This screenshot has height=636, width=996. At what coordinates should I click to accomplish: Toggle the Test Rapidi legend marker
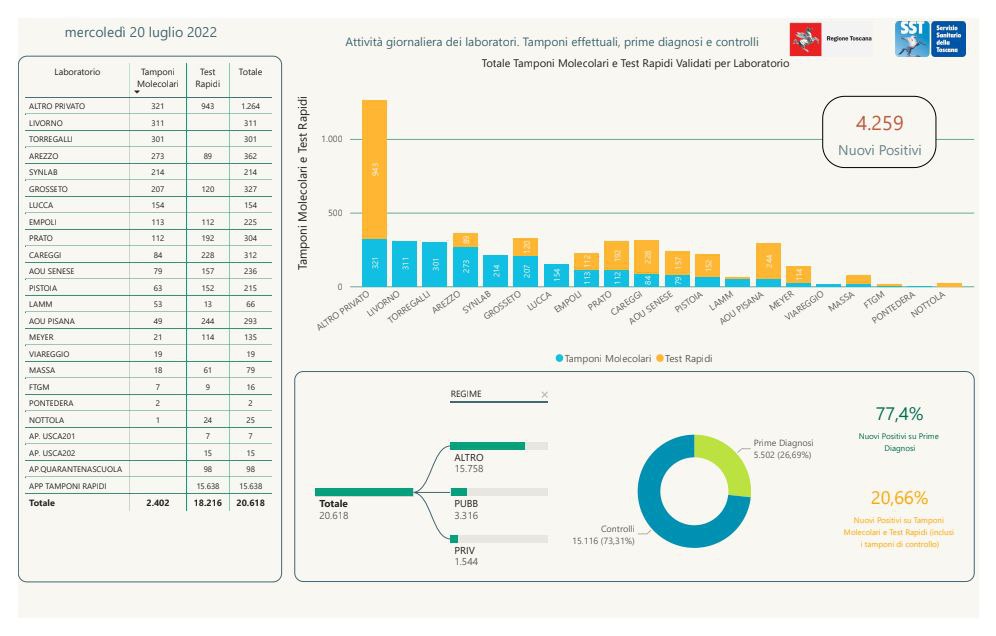point(660,358)
